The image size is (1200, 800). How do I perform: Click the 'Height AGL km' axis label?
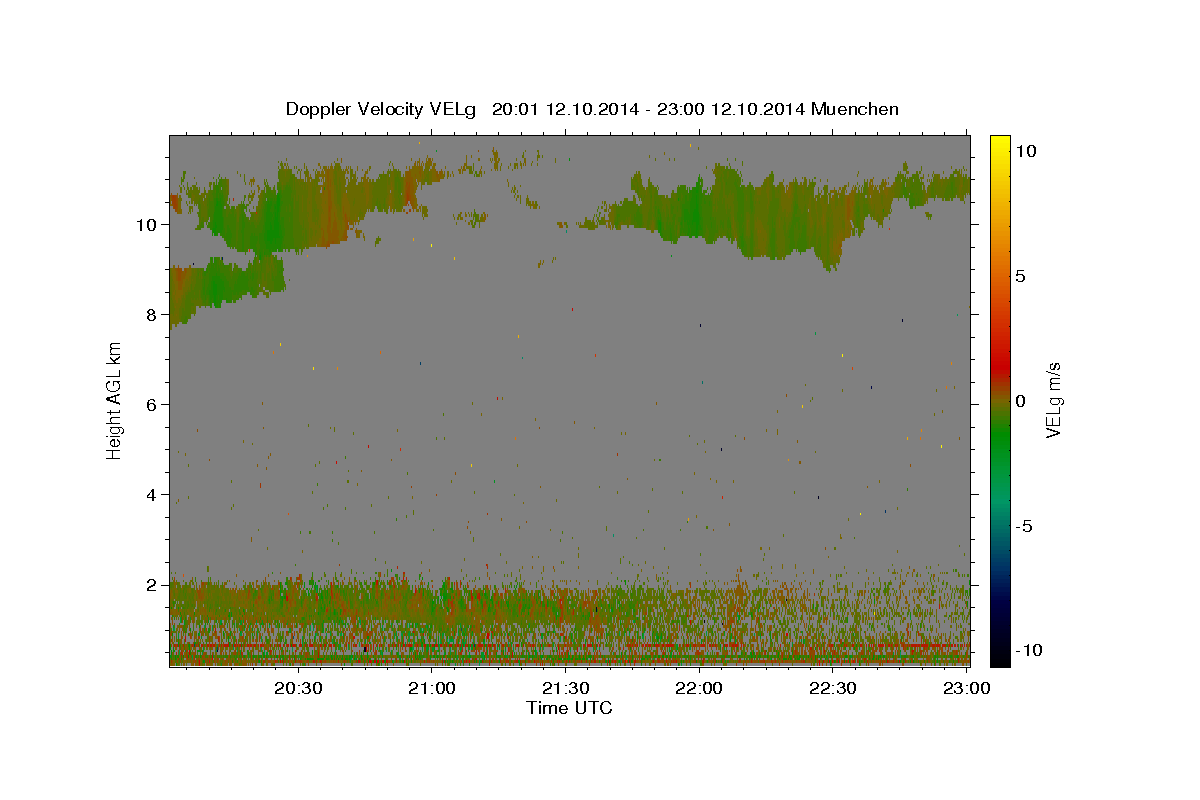[115, 400]
